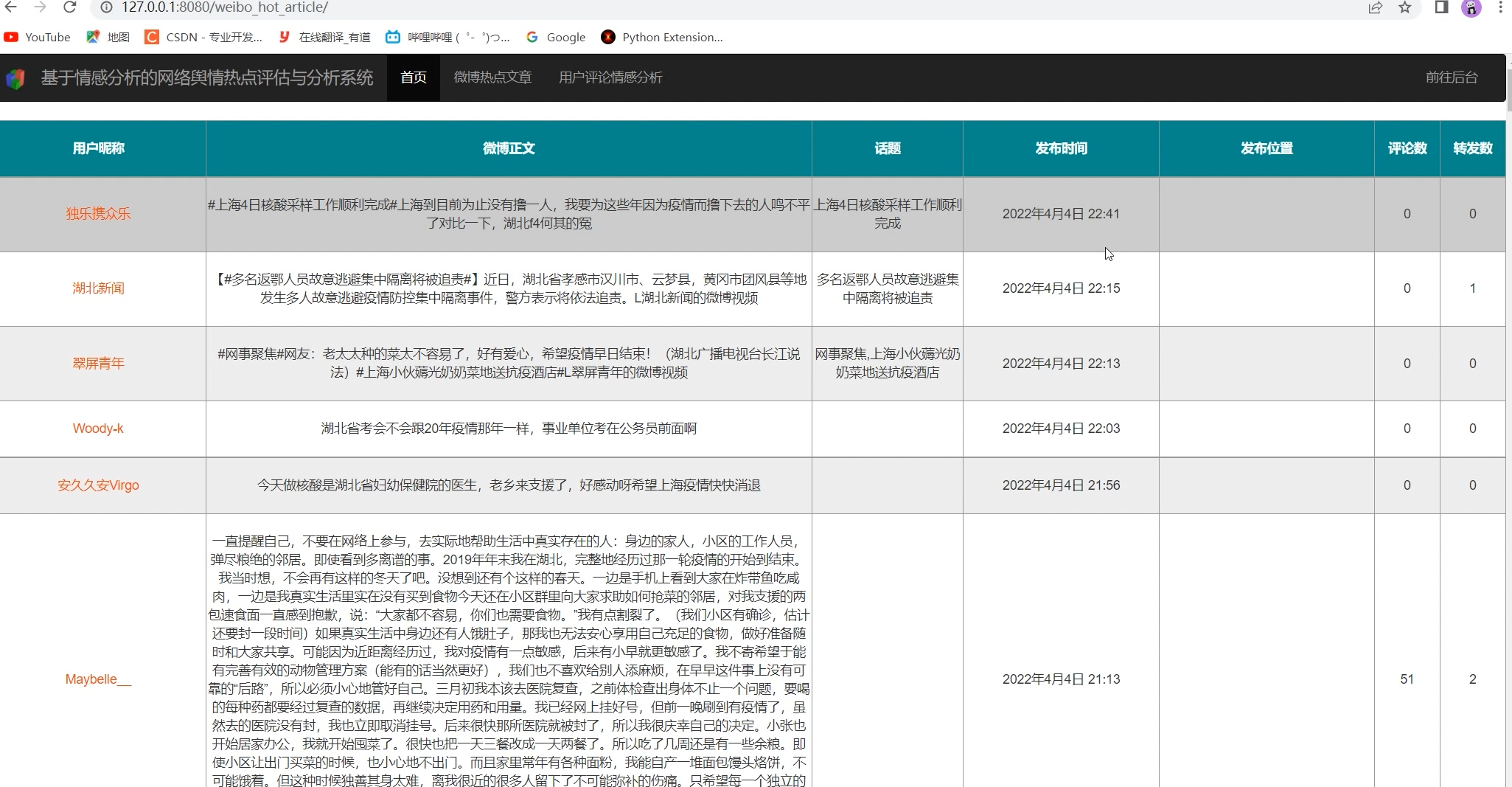The width and height of the screenshot is (1512, 787).
Task: Open the 微博热点文章 nav tab
Action: (492, 77)
